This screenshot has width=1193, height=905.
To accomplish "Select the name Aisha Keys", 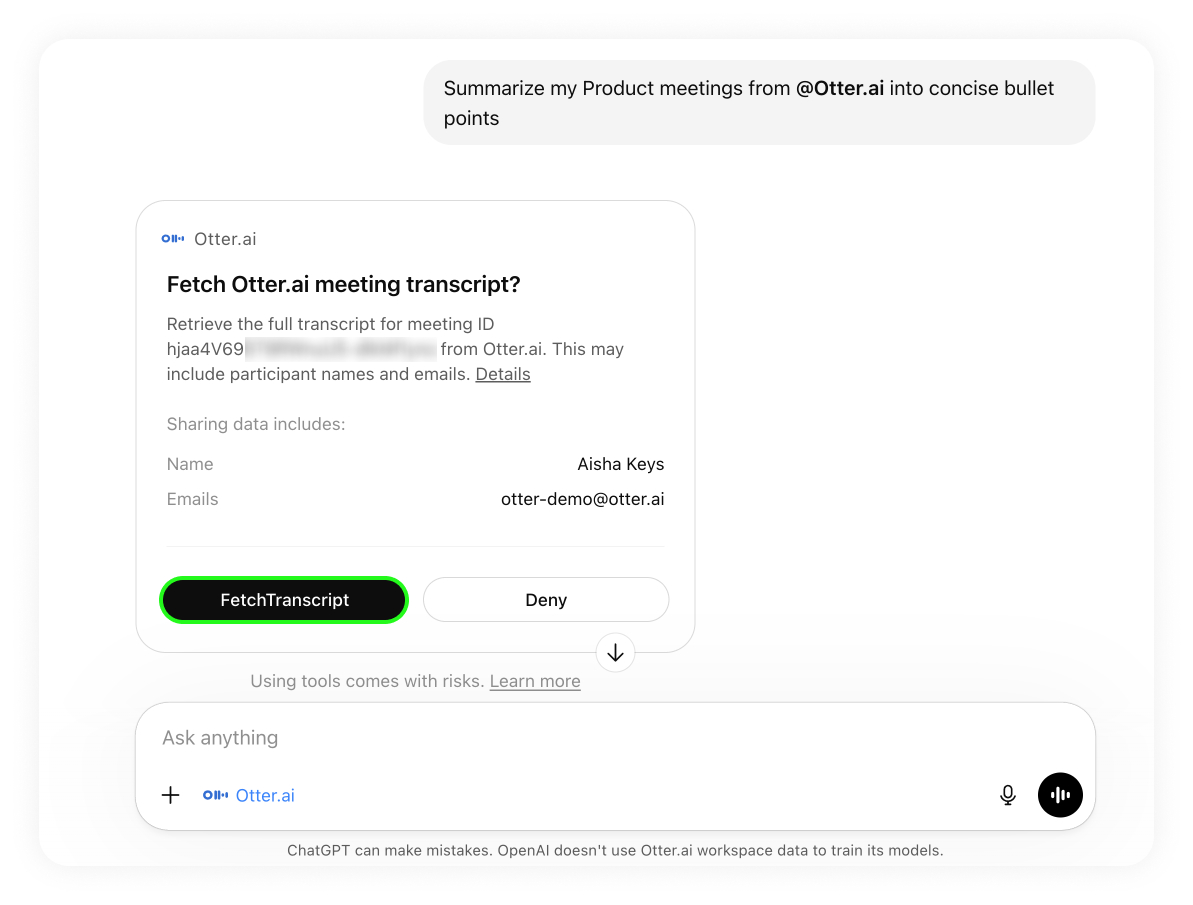I will tap(620, 464).
